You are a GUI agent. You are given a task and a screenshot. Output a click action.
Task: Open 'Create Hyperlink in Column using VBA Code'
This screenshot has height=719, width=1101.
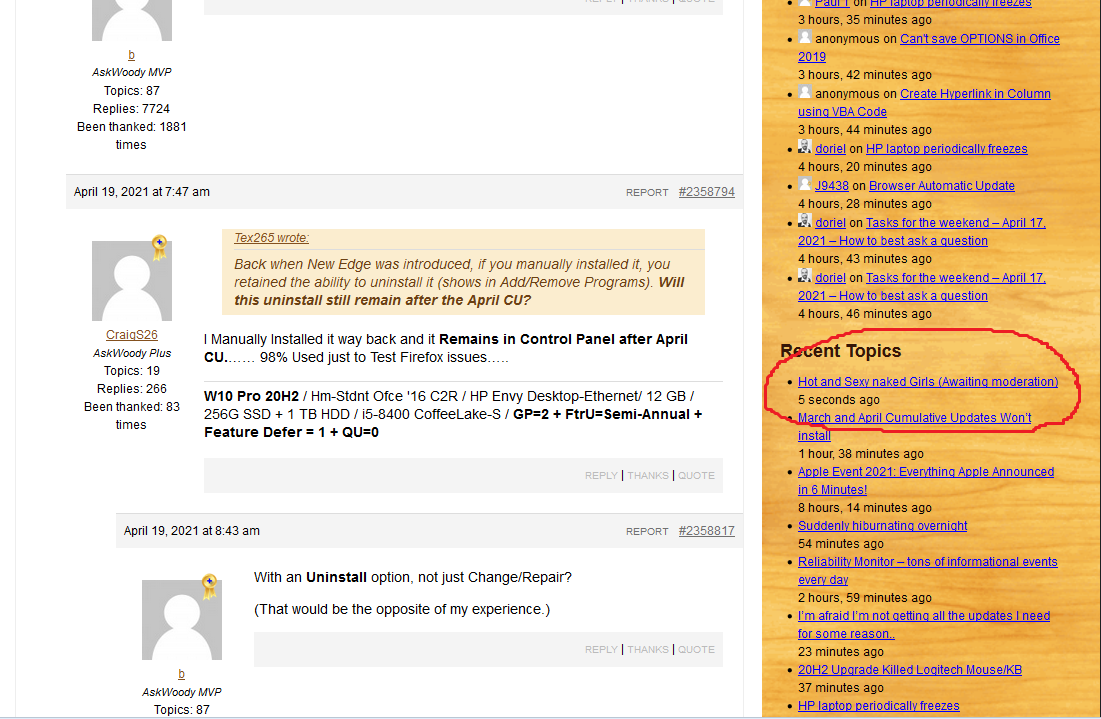(x=924, y=103)
